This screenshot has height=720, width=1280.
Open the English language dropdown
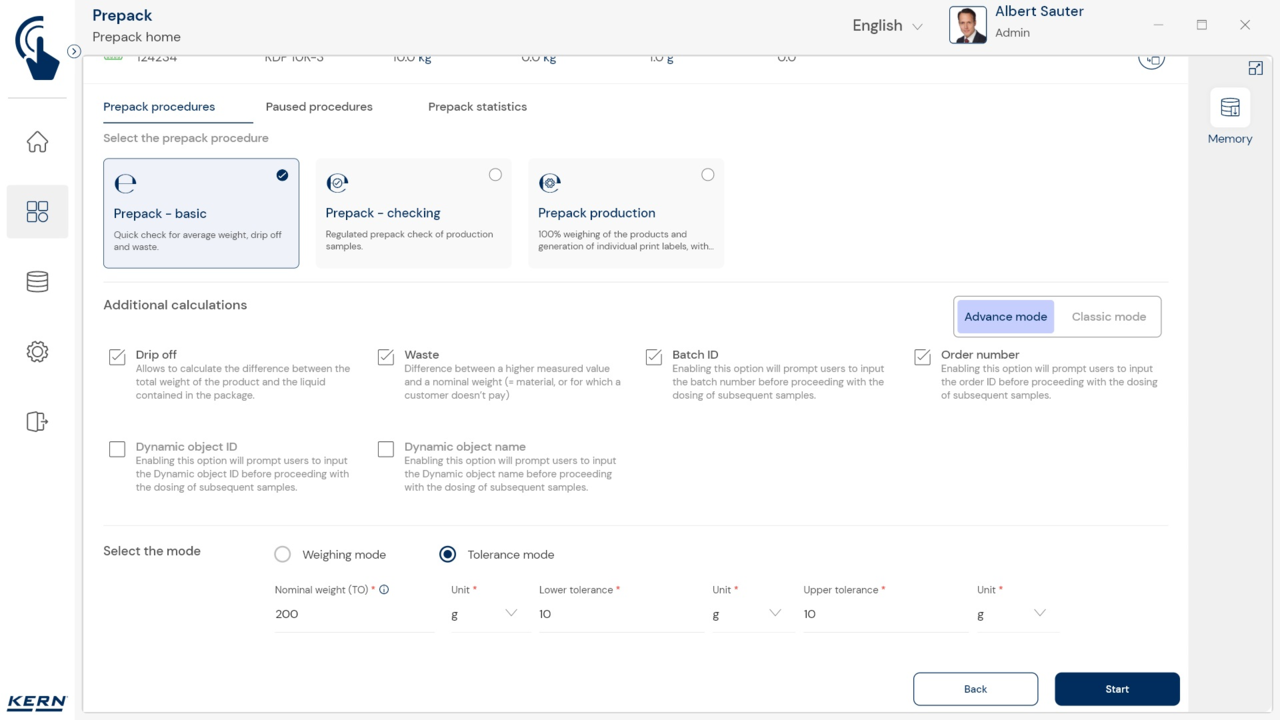pyautogui.click(x=887, y=26)
